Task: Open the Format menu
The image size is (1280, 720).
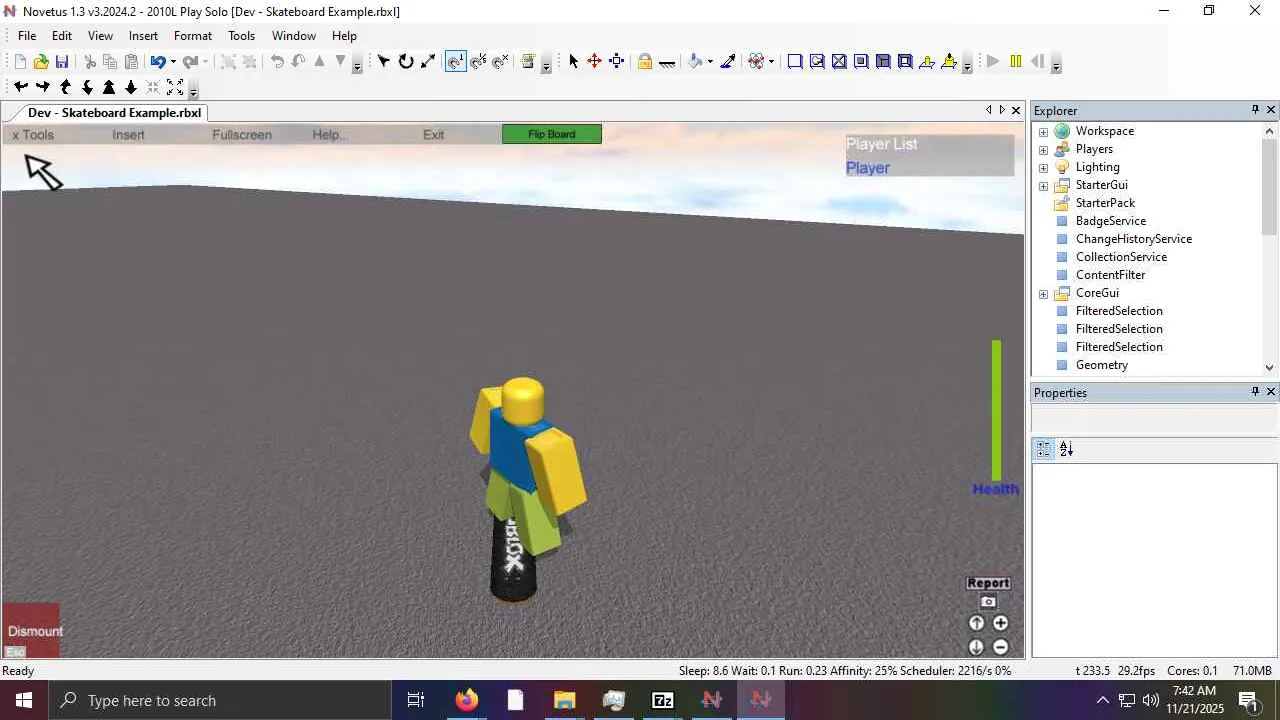Action: (193, 36)
